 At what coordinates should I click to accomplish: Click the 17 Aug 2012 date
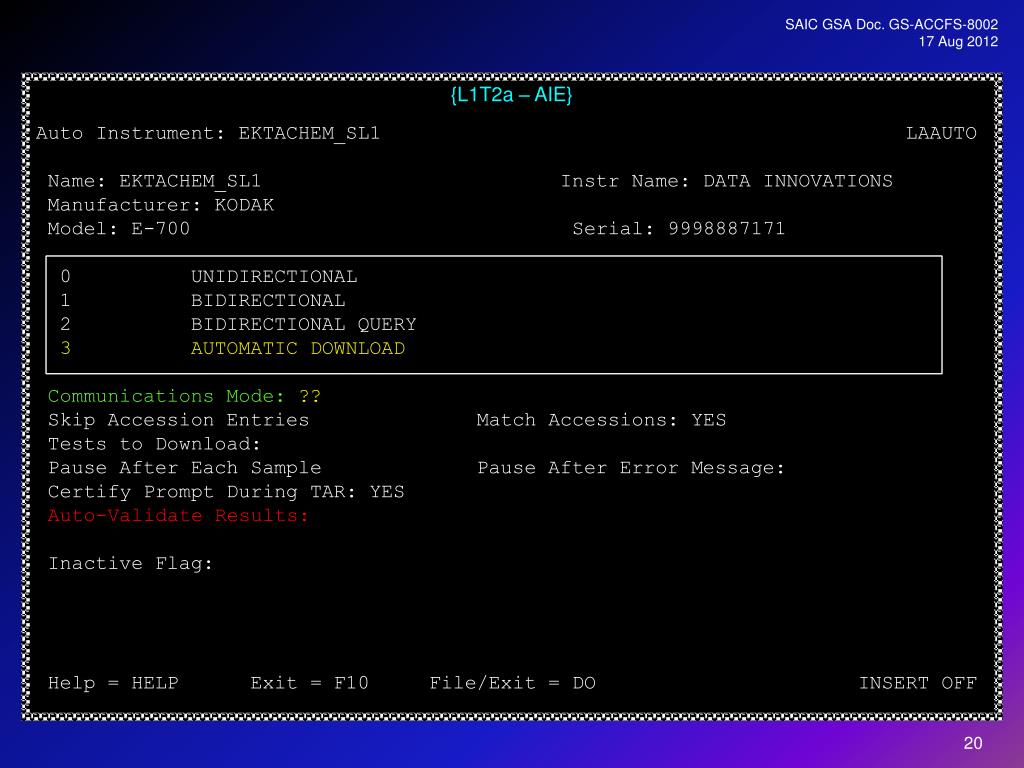958,41
